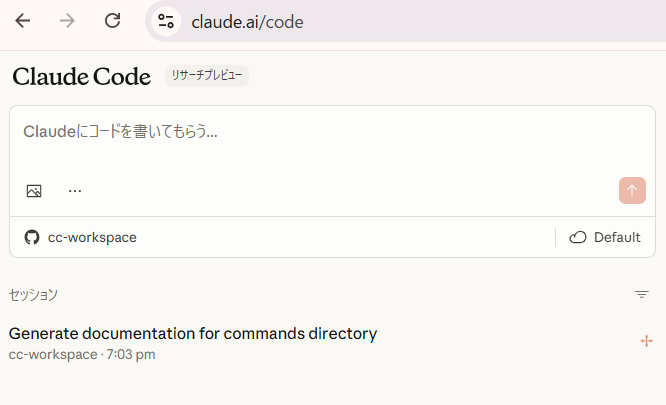Click the browser forward arrow

click(x=67, y=21)
